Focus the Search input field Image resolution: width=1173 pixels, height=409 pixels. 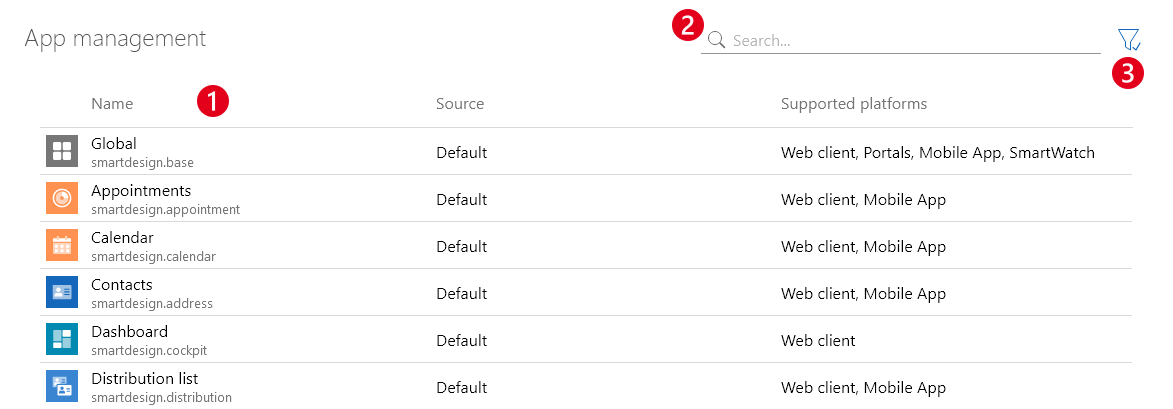[x=910, y=41]
